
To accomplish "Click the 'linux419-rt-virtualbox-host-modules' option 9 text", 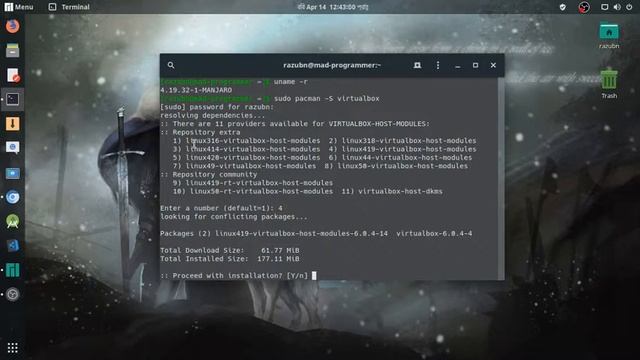I will (x=259, y=183).
